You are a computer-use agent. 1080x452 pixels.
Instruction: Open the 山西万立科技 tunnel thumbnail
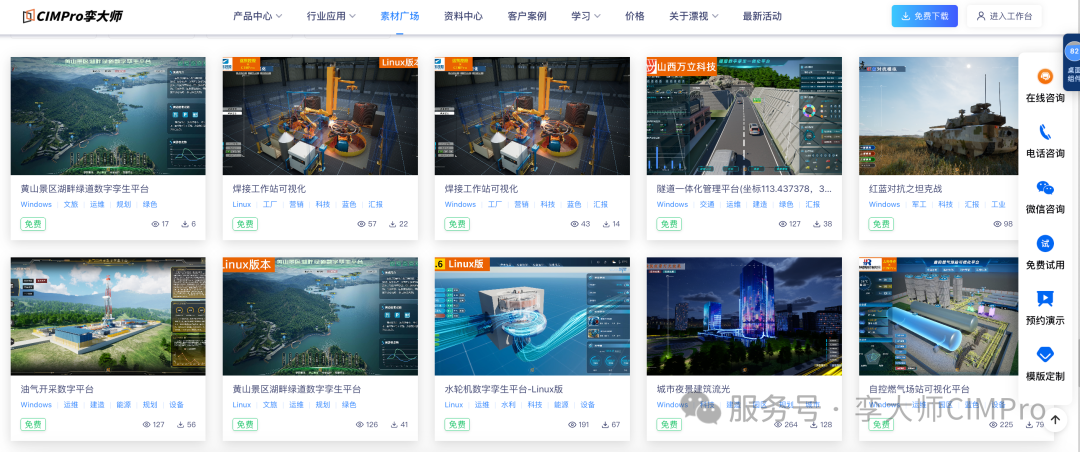745,116
